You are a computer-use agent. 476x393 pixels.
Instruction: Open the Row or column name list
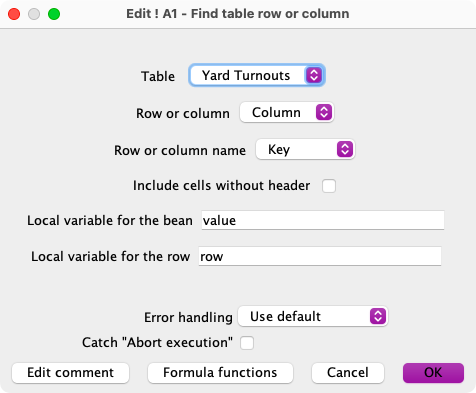click(305, 149)
